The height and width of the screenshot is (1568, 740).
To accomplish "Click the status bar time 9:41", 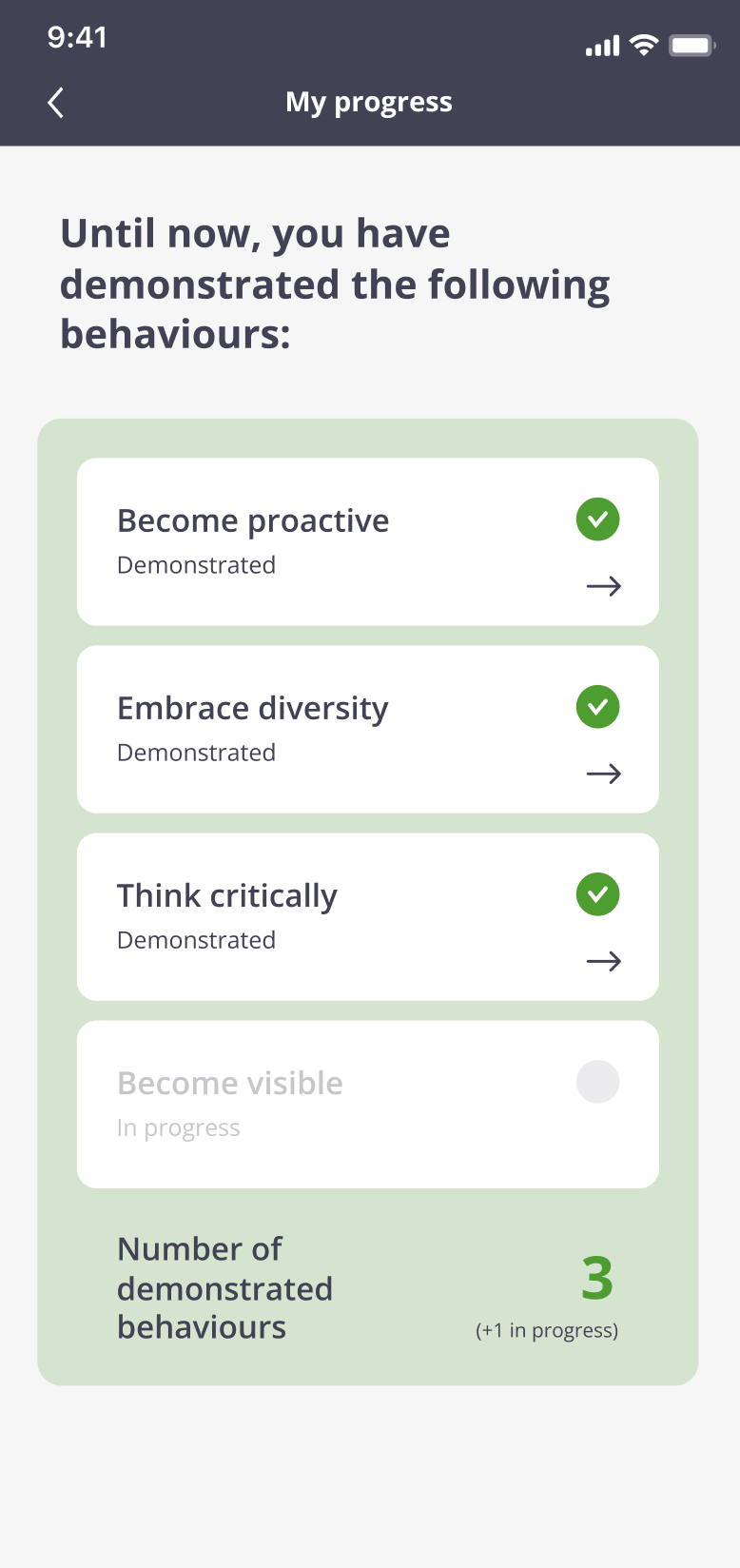I will point(77,37).
